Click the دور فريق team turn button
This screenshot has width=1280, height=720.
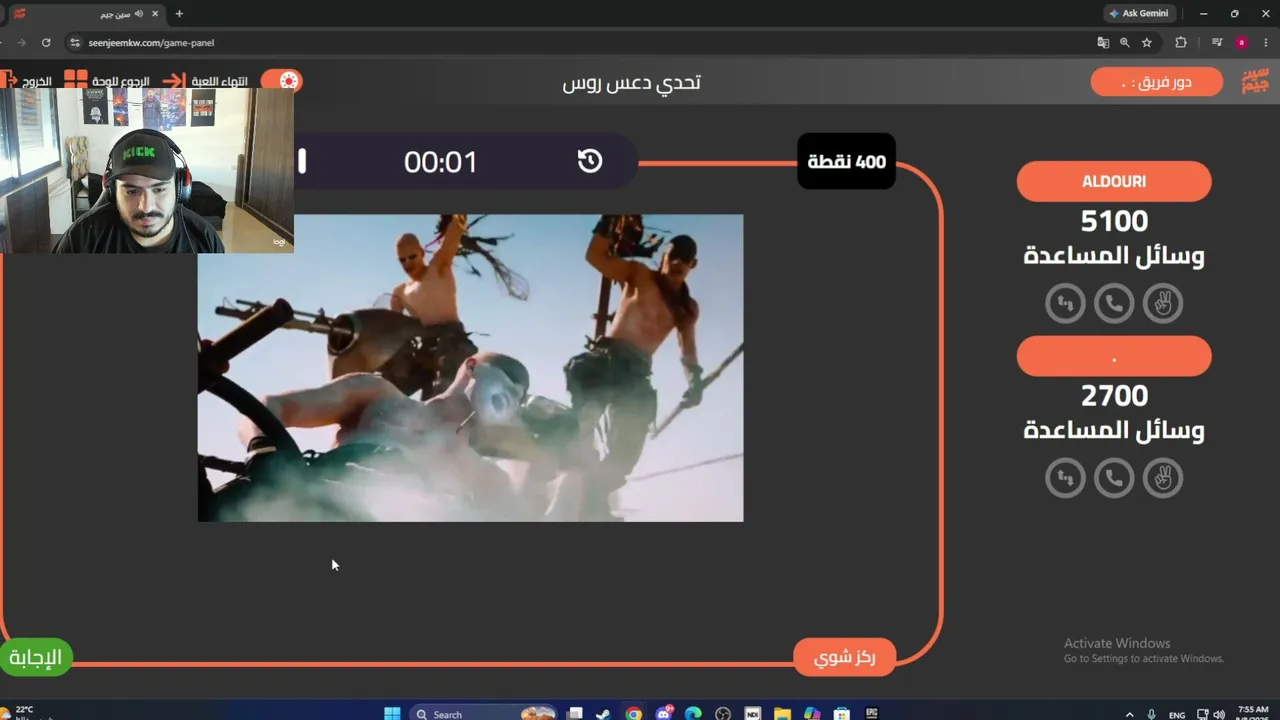[x=1156, y=82]
